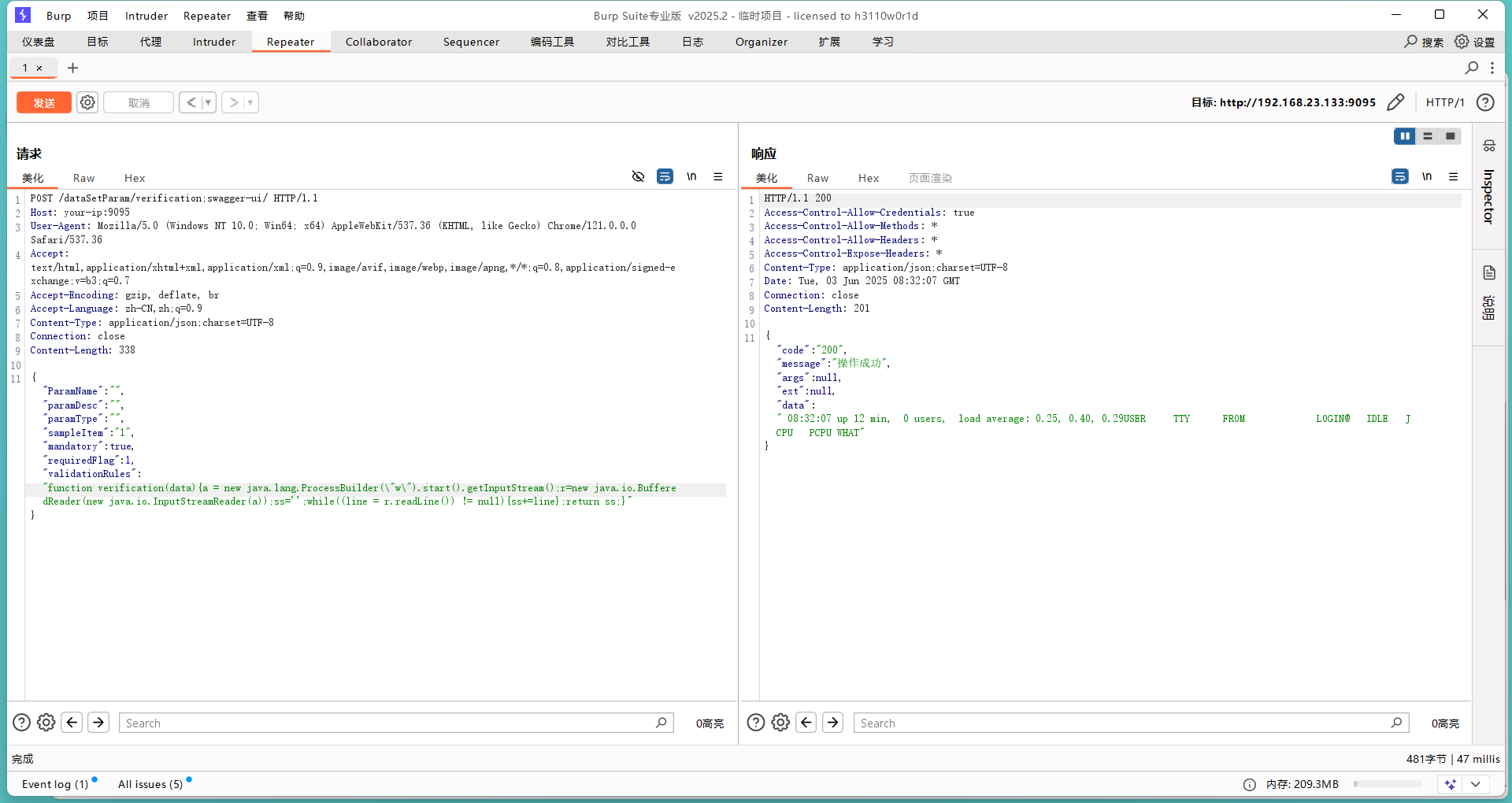
Task: Previous match arrow in request search
Action: point(72,722)
